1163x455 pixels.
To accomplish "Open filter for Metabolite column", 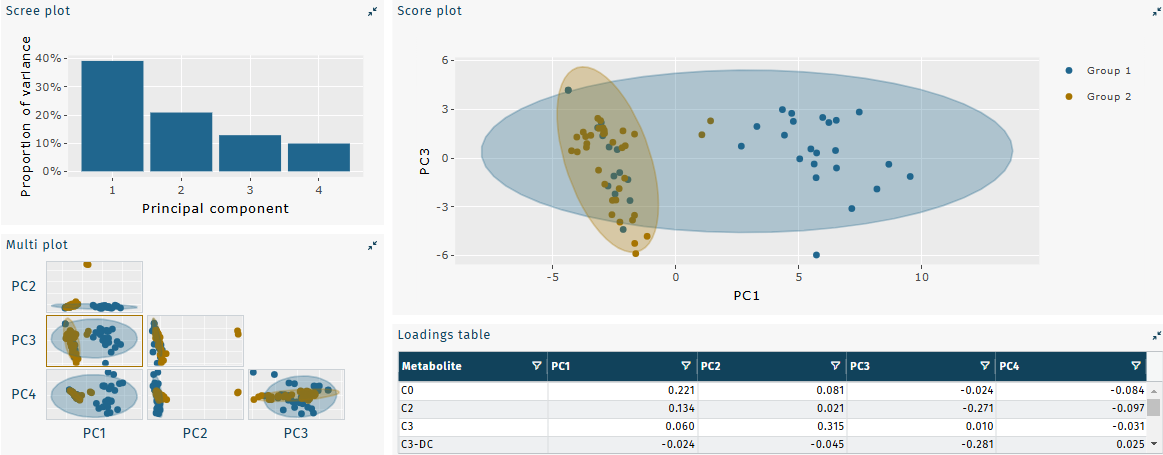I will point(537,366).
